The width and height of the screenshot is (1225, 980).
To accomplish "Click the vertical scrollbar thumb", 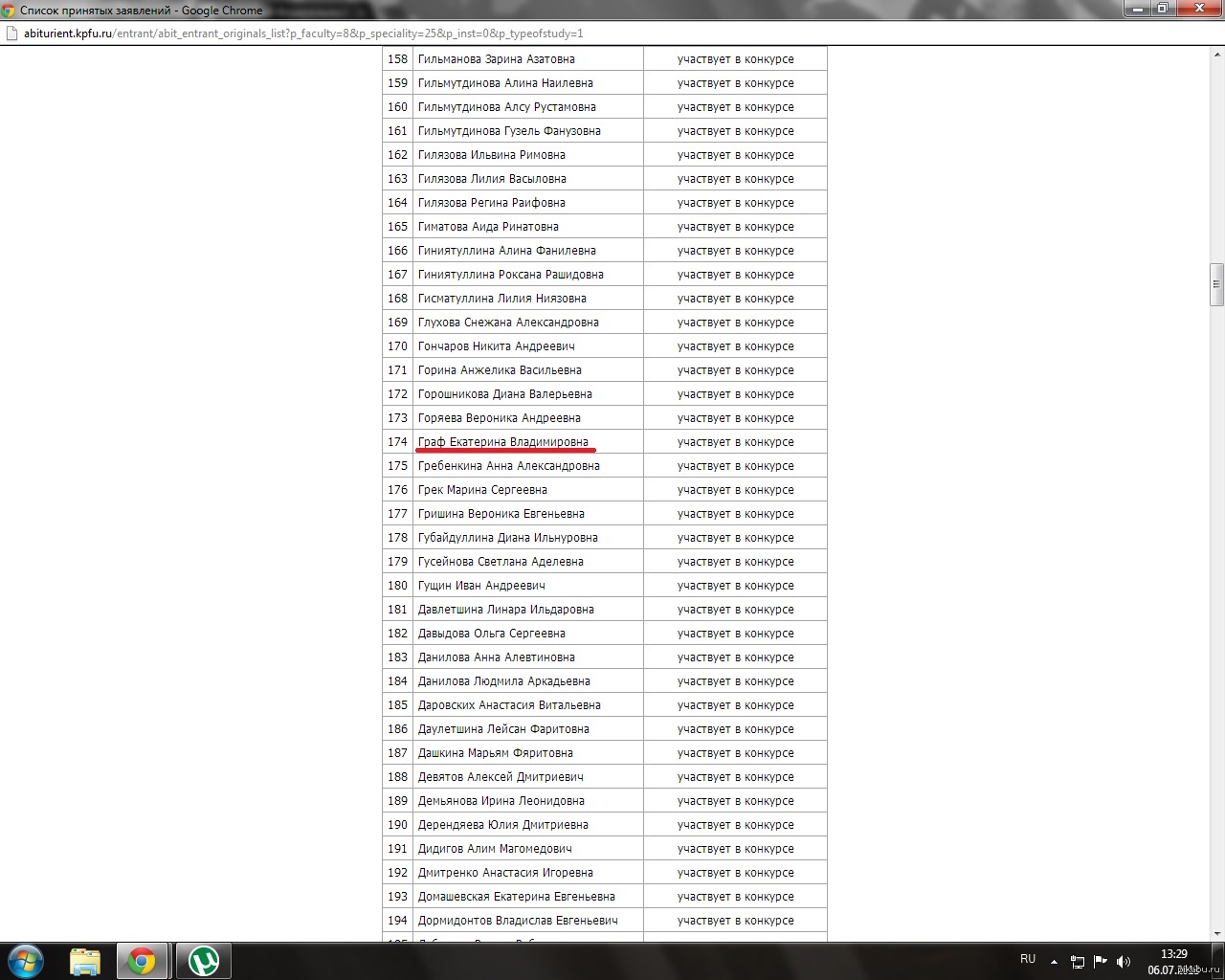I will [1217, 284].
